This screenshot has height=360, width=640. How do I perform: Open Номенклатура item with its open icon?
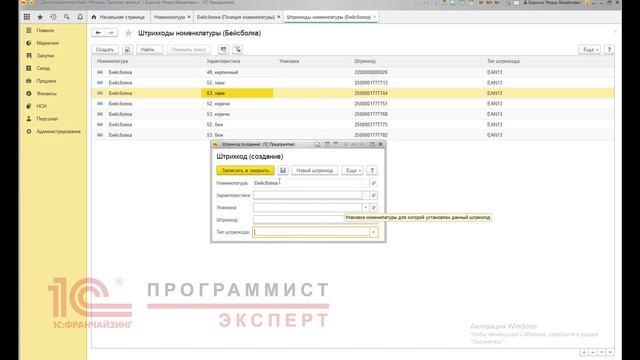coord(373,183)
